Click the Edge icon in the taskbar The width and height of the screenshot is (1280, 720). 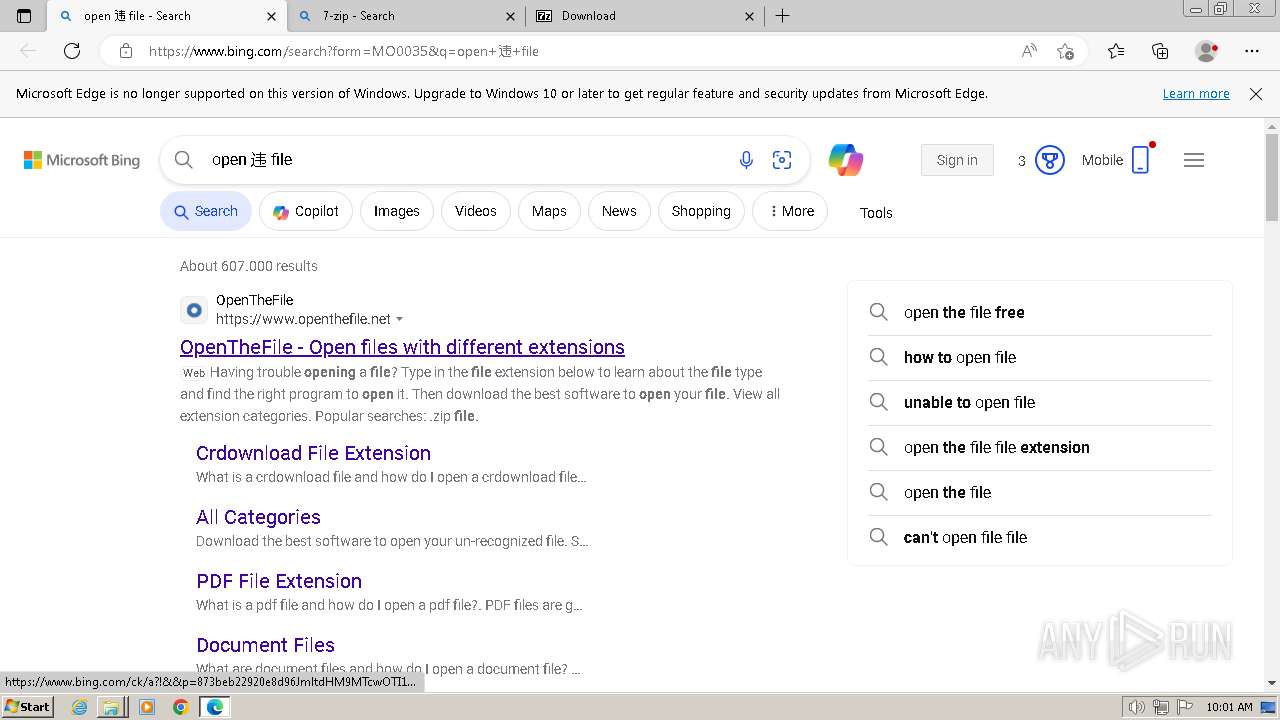[x=215, y=707]
